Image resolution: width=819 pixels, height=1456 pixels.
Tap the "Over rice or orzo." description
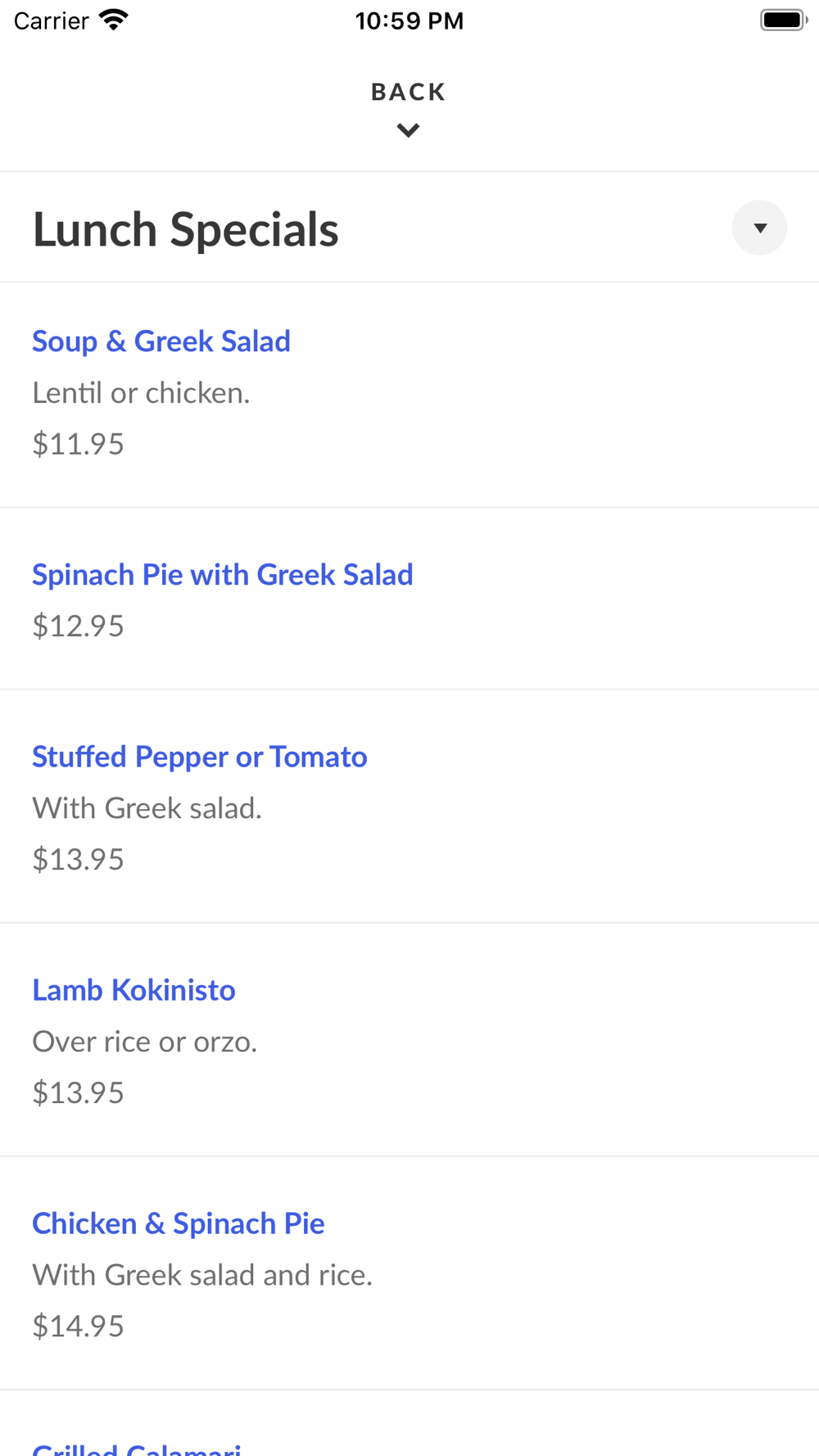point(144,1042)
